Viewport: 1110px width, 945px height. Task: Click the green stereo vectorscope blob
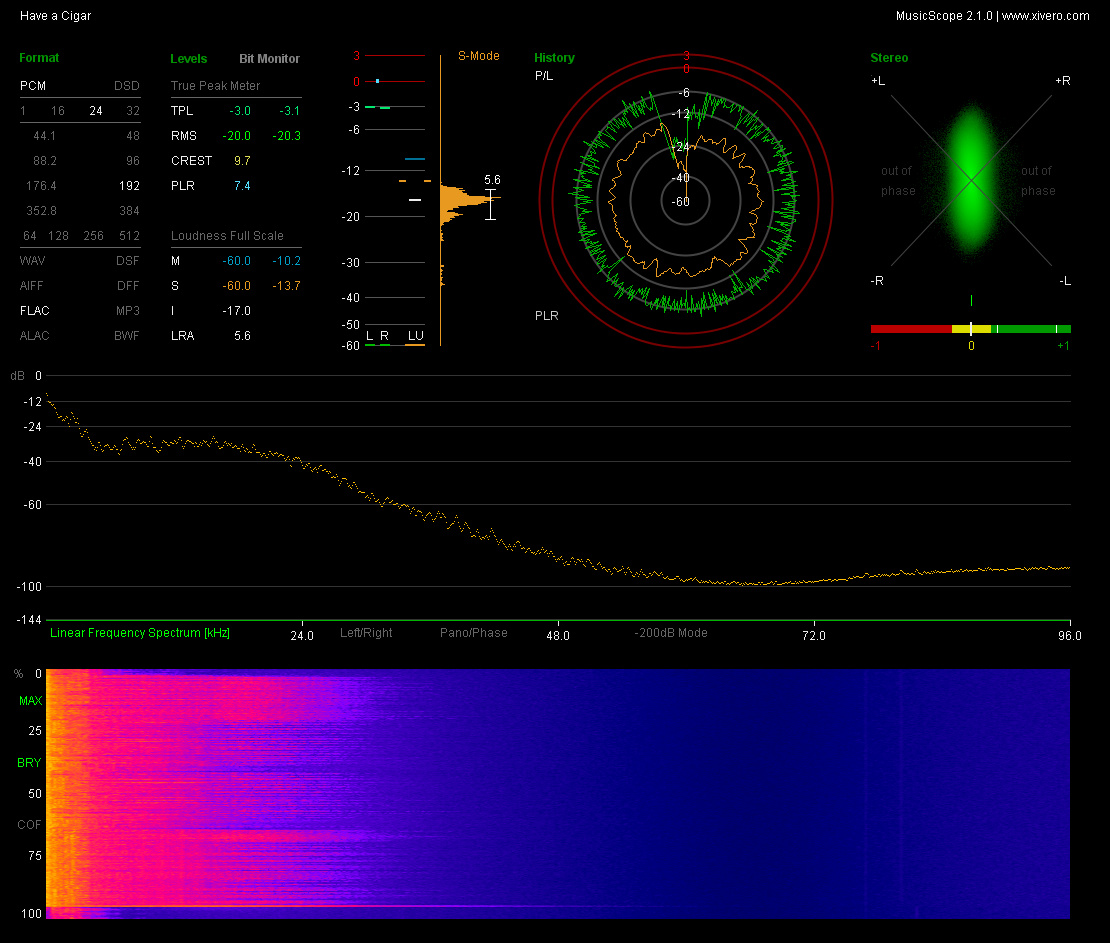coord(970,180)
